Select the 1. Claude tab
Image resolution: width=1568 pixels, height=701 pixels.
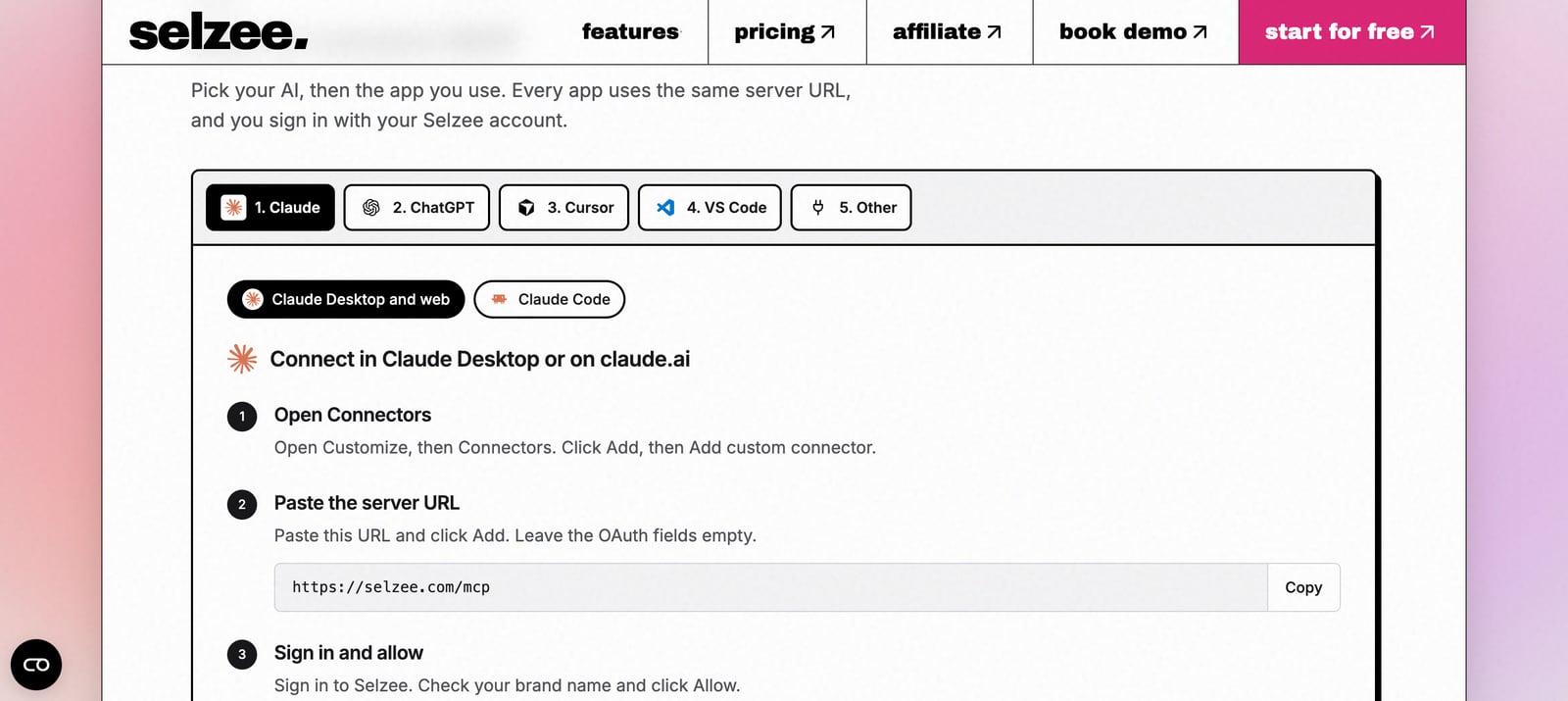(270, 208)
